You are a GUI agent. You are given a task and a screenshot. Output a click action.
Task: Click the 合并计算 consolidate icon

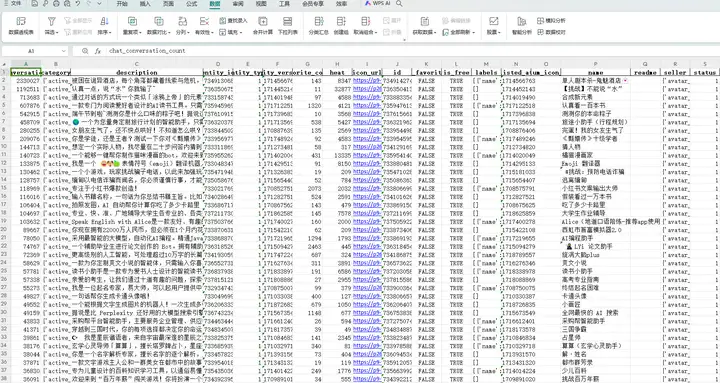click(x=263, y=22)
